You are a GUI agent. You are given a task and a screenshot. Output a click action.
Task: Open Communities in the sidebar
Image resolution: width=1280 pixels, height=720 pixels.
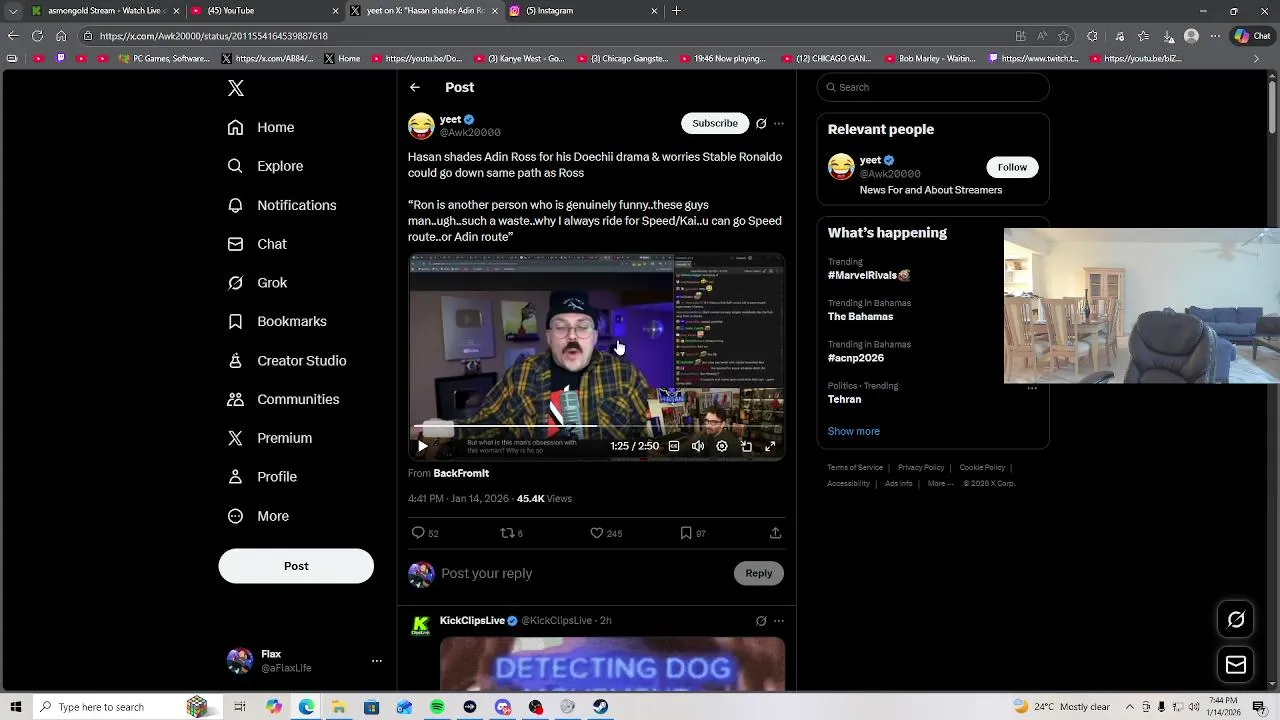click(283, 399)
